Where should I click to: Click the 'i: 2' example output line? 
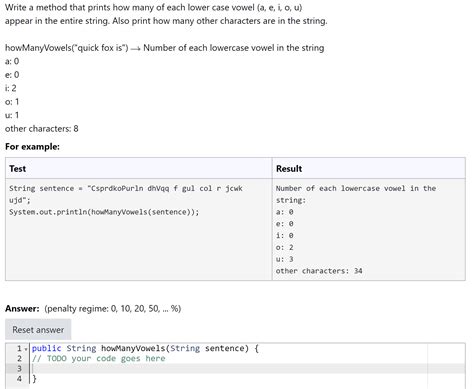tap(11, 88)
